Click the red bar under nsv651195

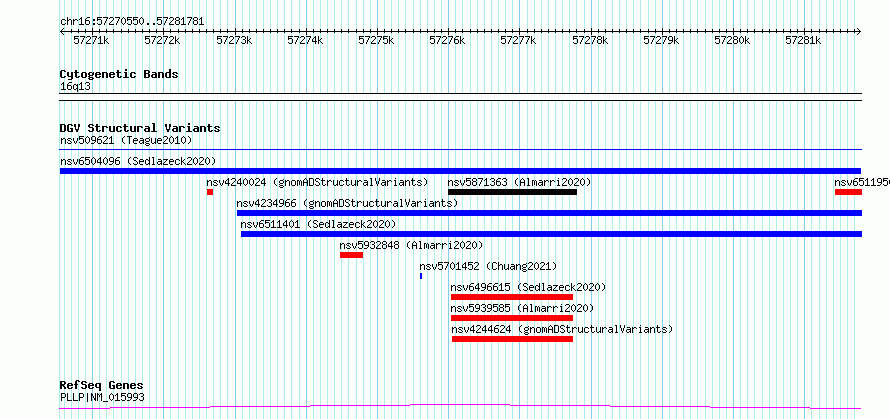[x=849, y=192]
